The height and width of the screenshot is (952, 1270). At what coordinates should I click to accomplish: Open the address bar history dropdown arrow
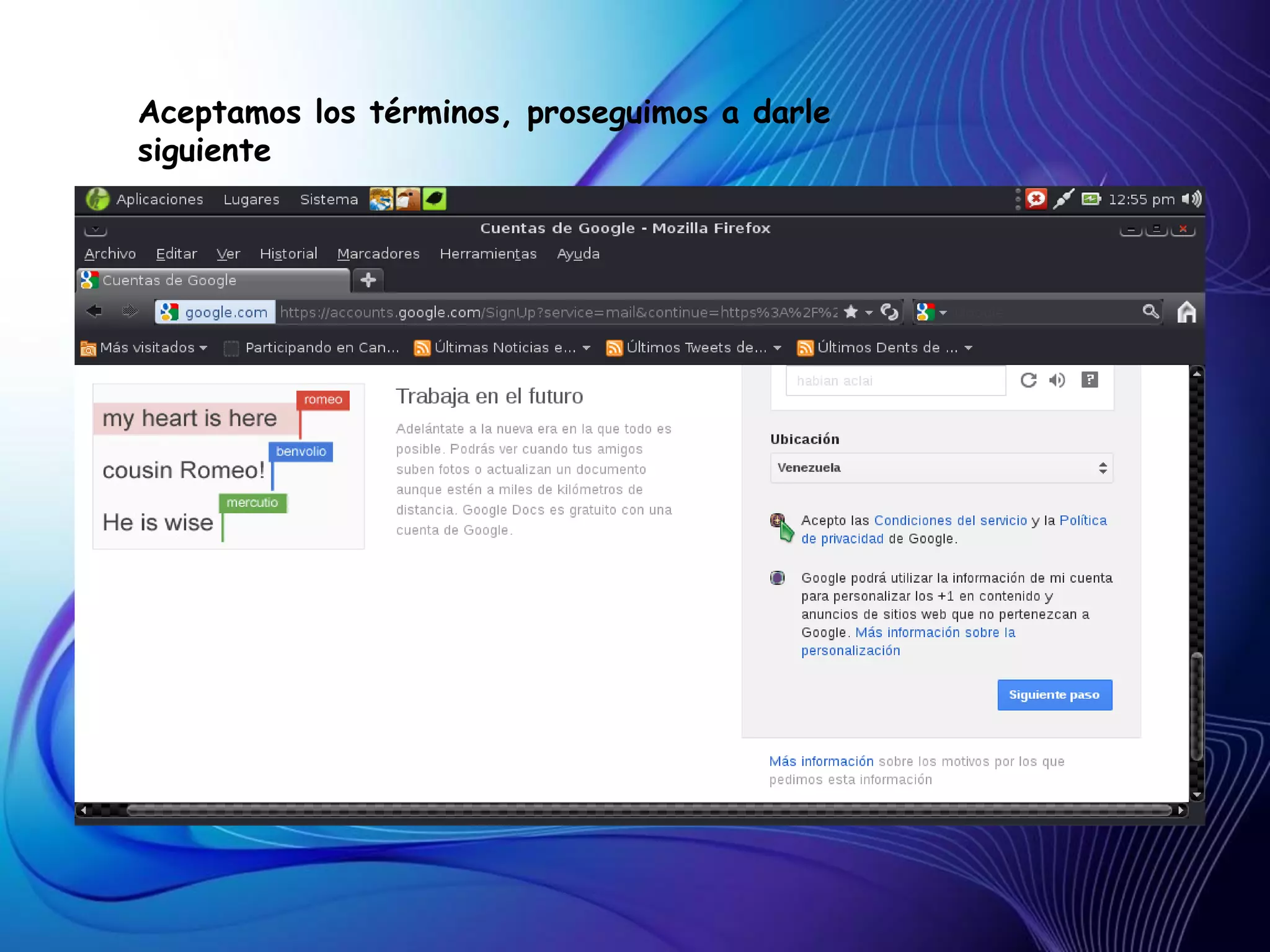(x=869, y=312)
